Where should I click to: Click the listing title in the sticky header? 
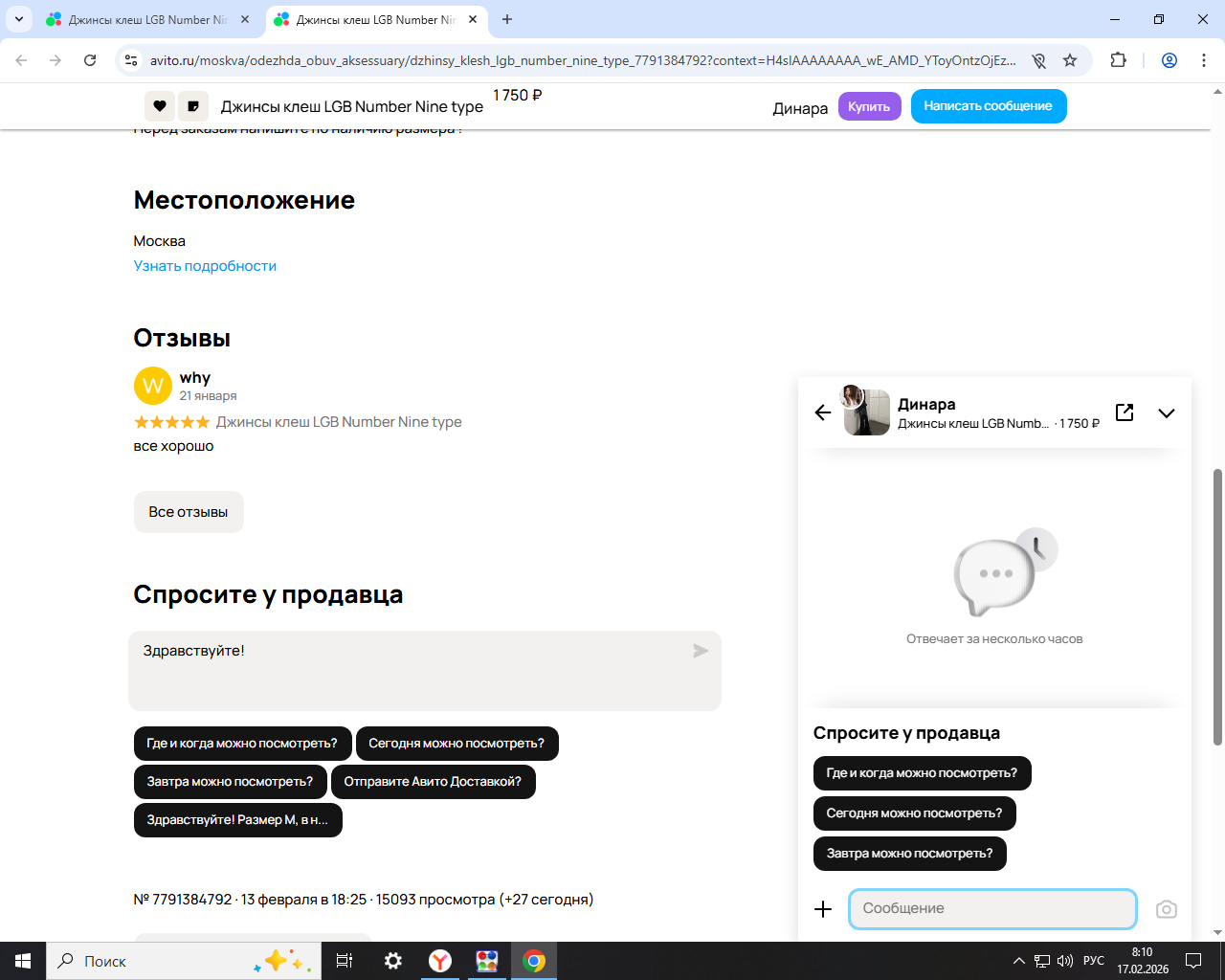point(352,107)
